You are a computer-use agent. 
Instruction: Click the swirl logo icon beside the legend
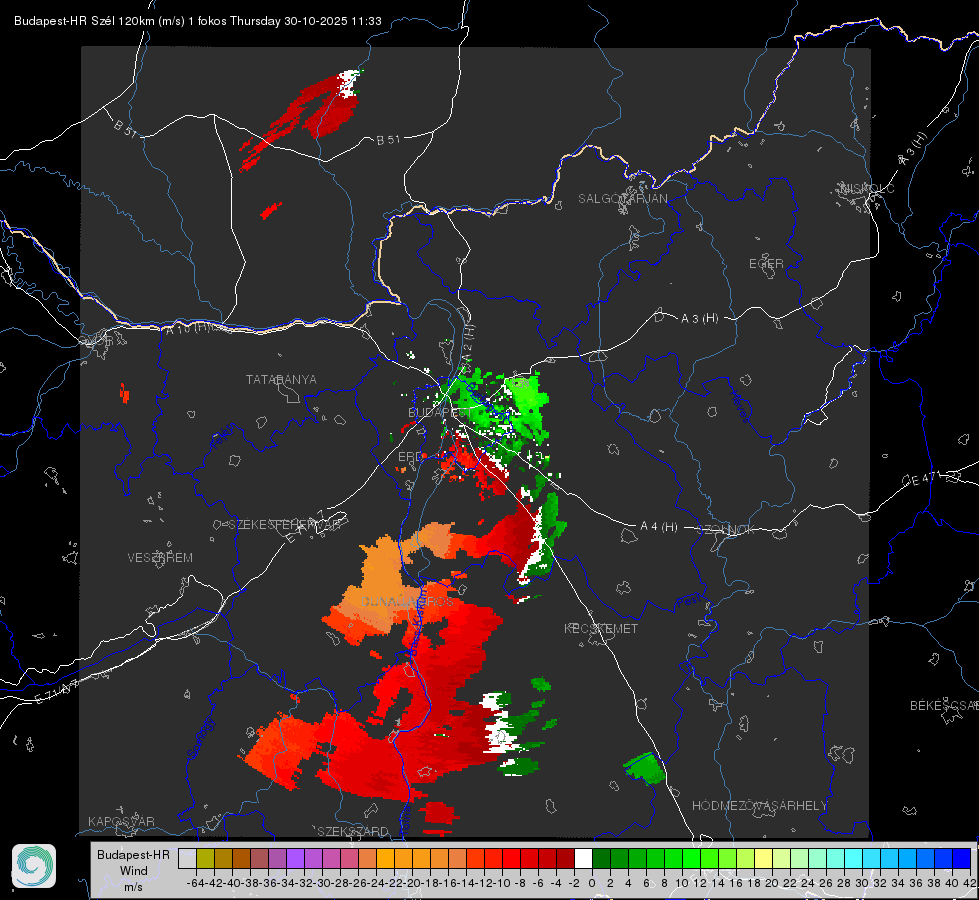[34, 866]
